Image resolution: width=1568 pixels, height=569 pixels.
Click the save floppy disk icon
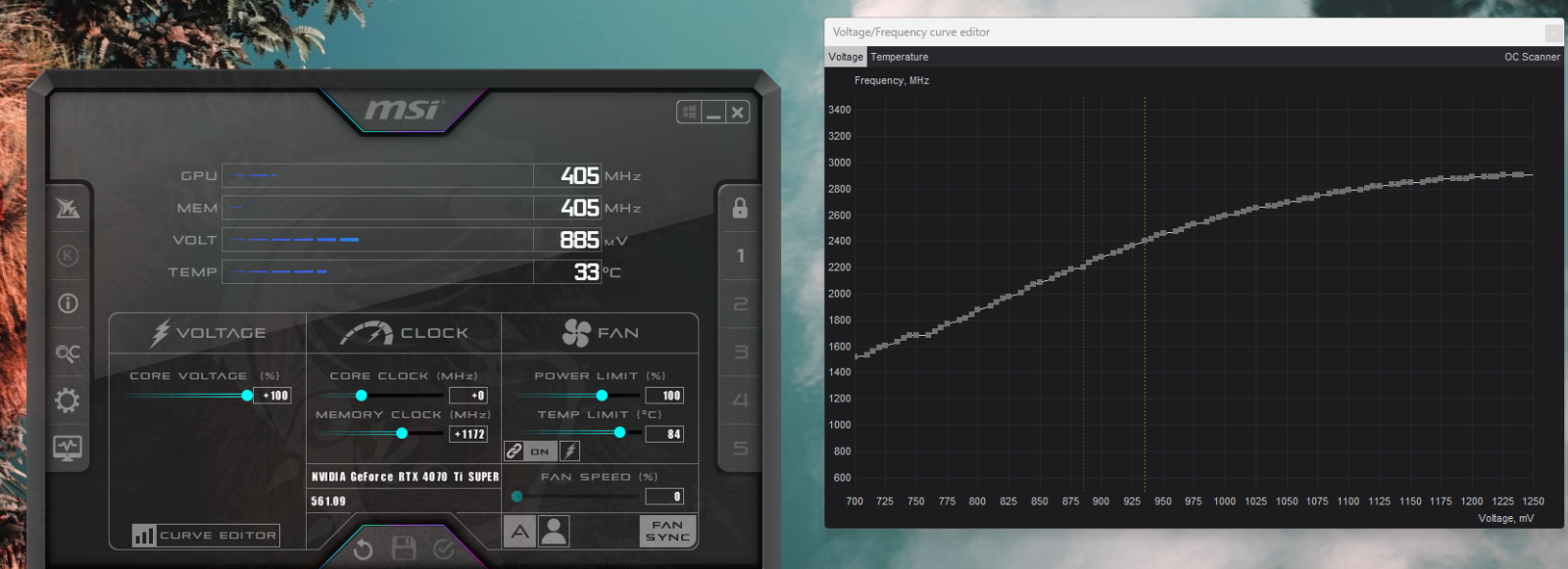[404, 548]
